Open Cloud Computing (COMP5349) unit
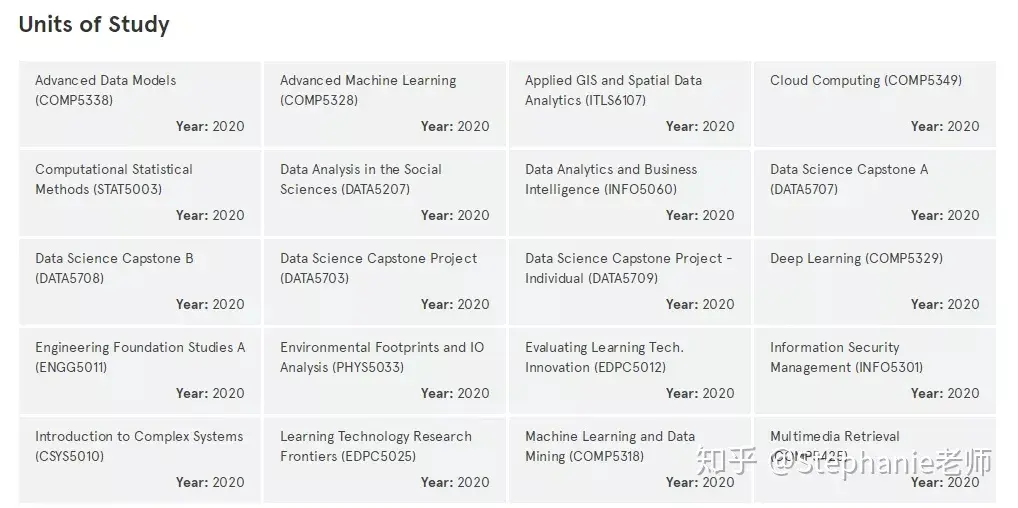1018x508 pixels. [x=875, y=104]
